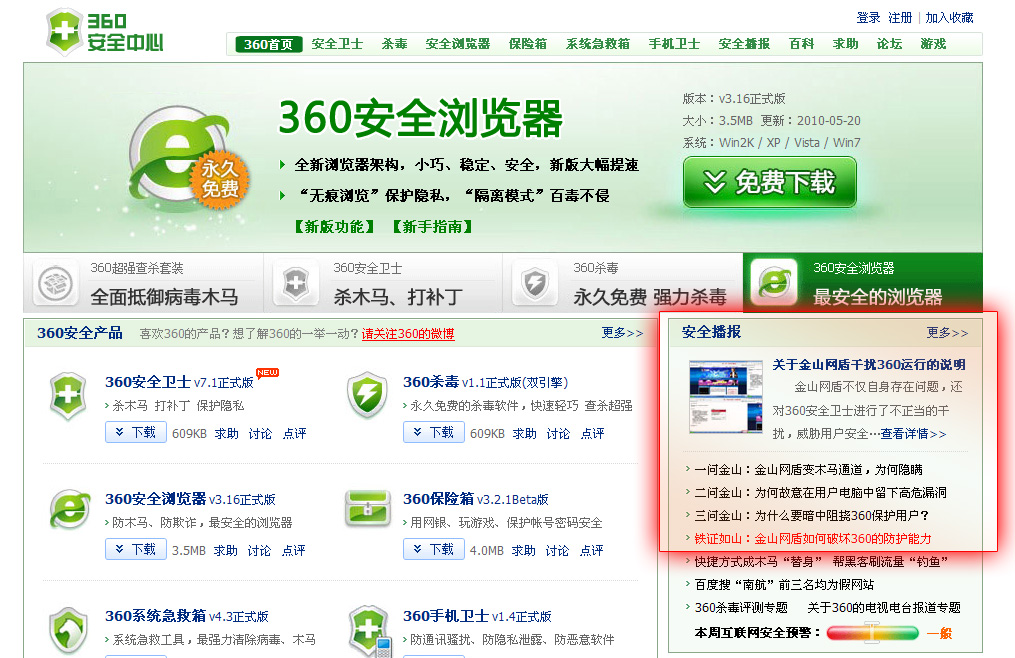Open the 【新版功能】 link
This screenshot has width=1015, height=658.
334,227
